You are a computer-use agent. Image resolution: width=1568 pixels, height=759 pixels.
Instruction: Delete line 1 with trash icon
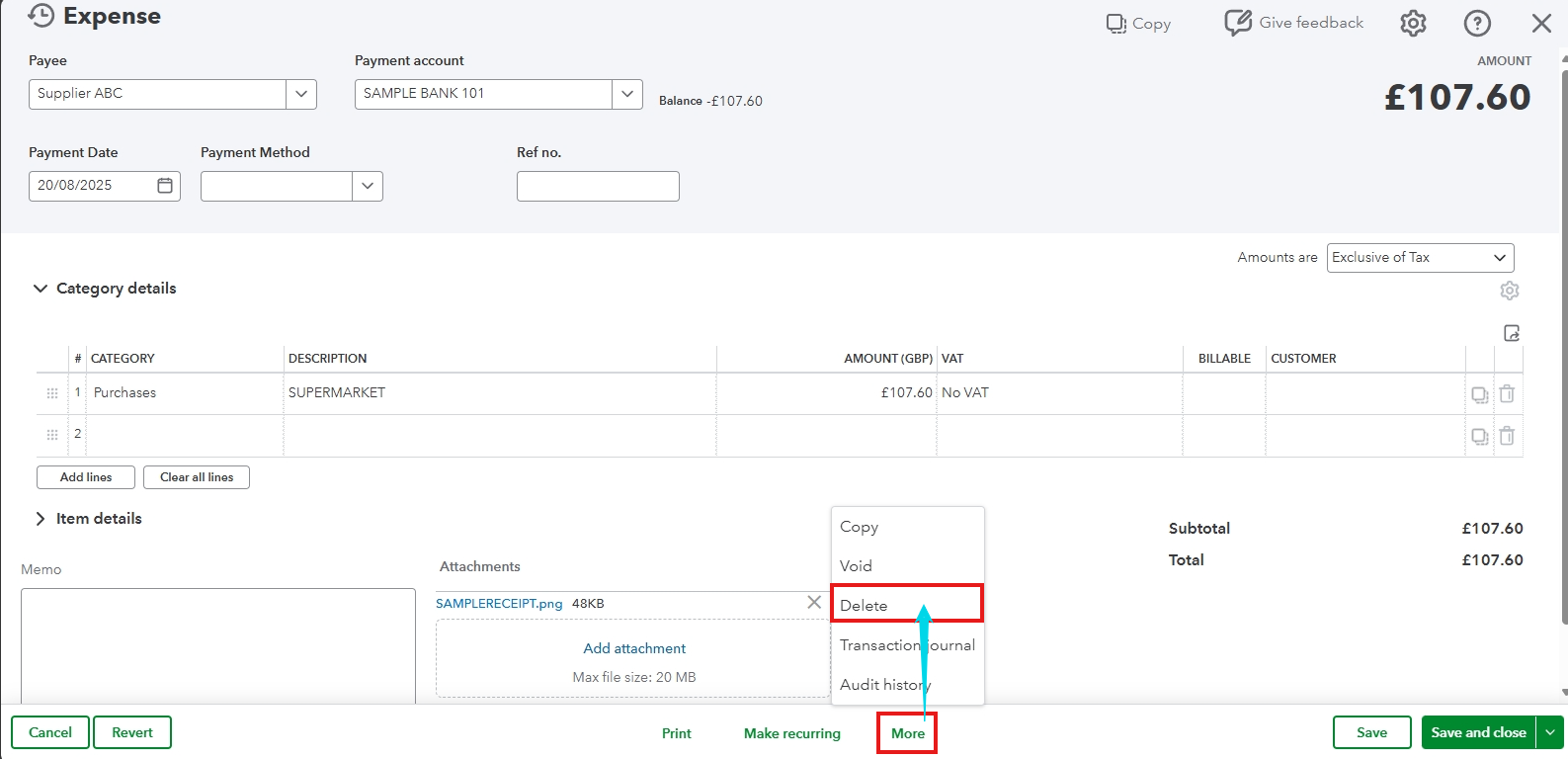coord(1507,393)
